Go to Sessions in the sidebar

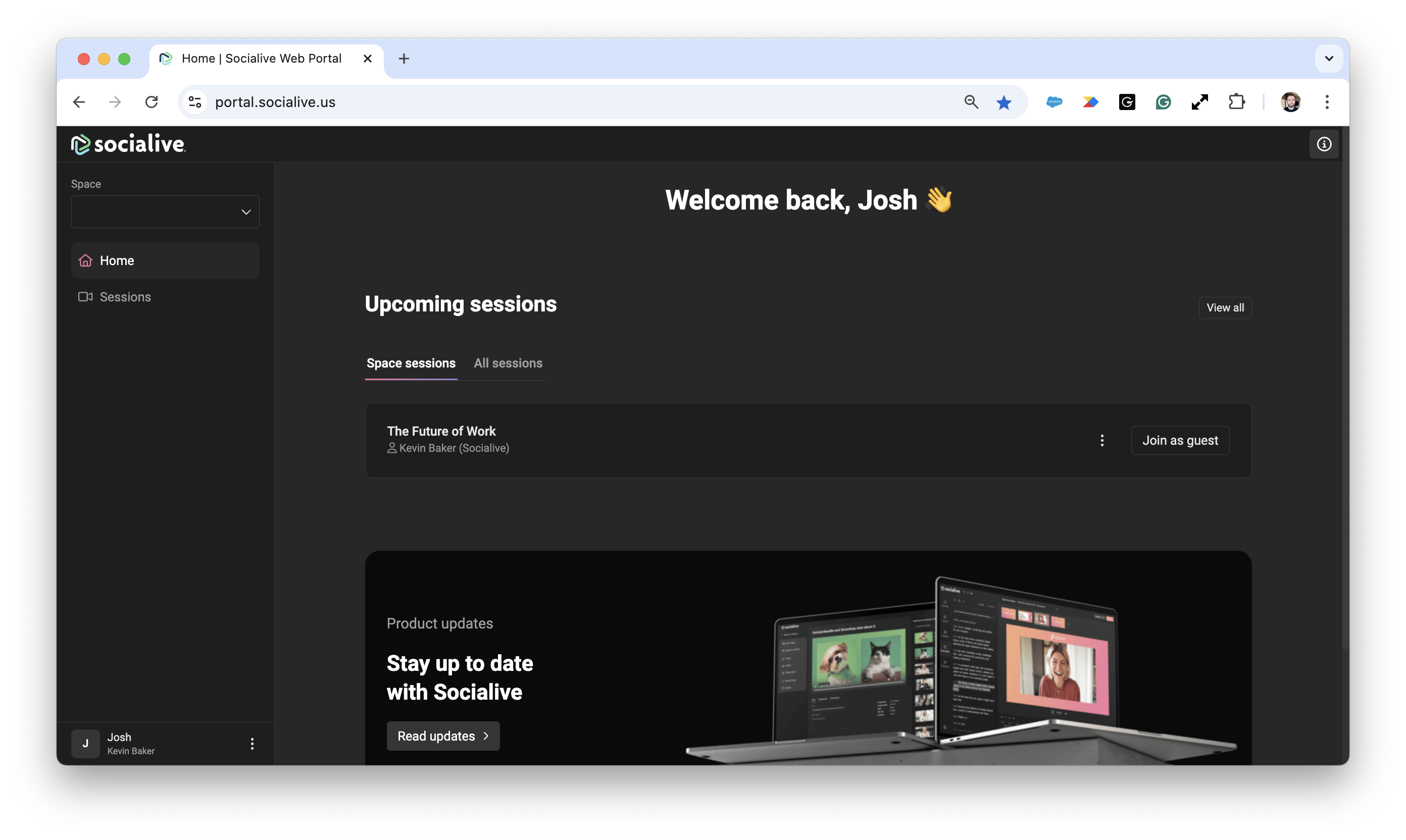(x=125, y=297)
